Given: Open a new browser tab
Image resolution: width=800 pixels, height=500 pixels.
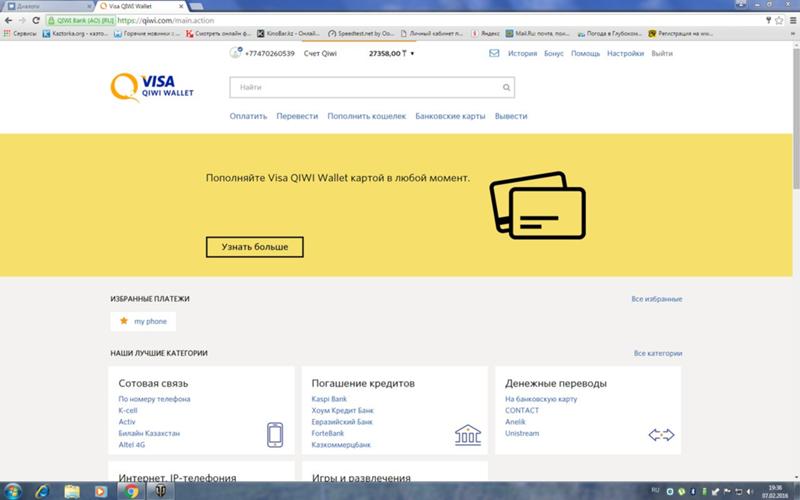Looking at the screenshot, I should click(196, 6).
